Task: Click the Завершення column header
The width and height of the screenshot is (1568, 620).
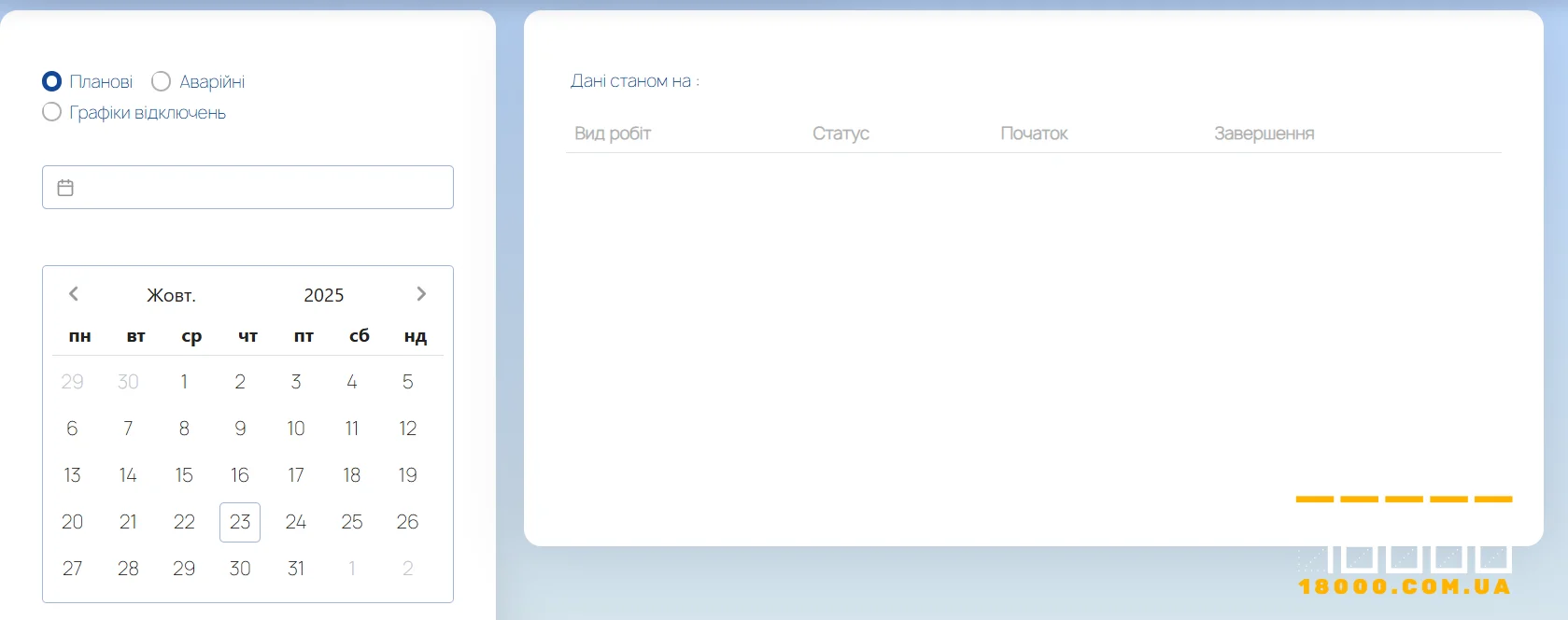Action: [1264, 134]
